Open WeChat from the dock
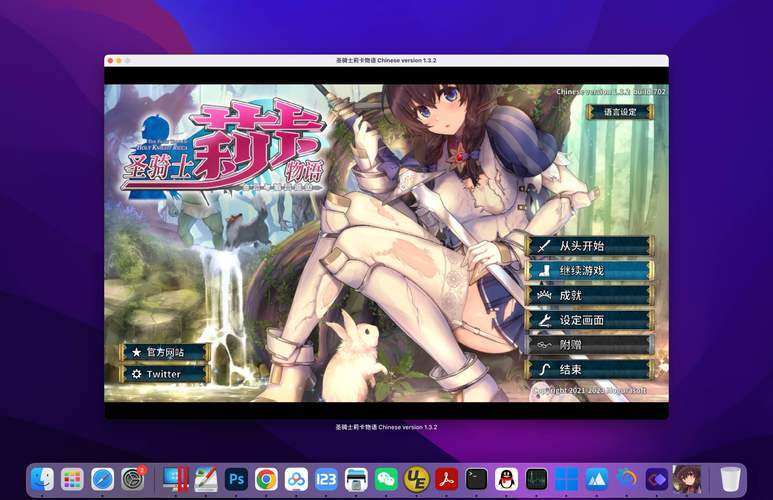Screen dimensions: 773x500 [x=386, y=479]
